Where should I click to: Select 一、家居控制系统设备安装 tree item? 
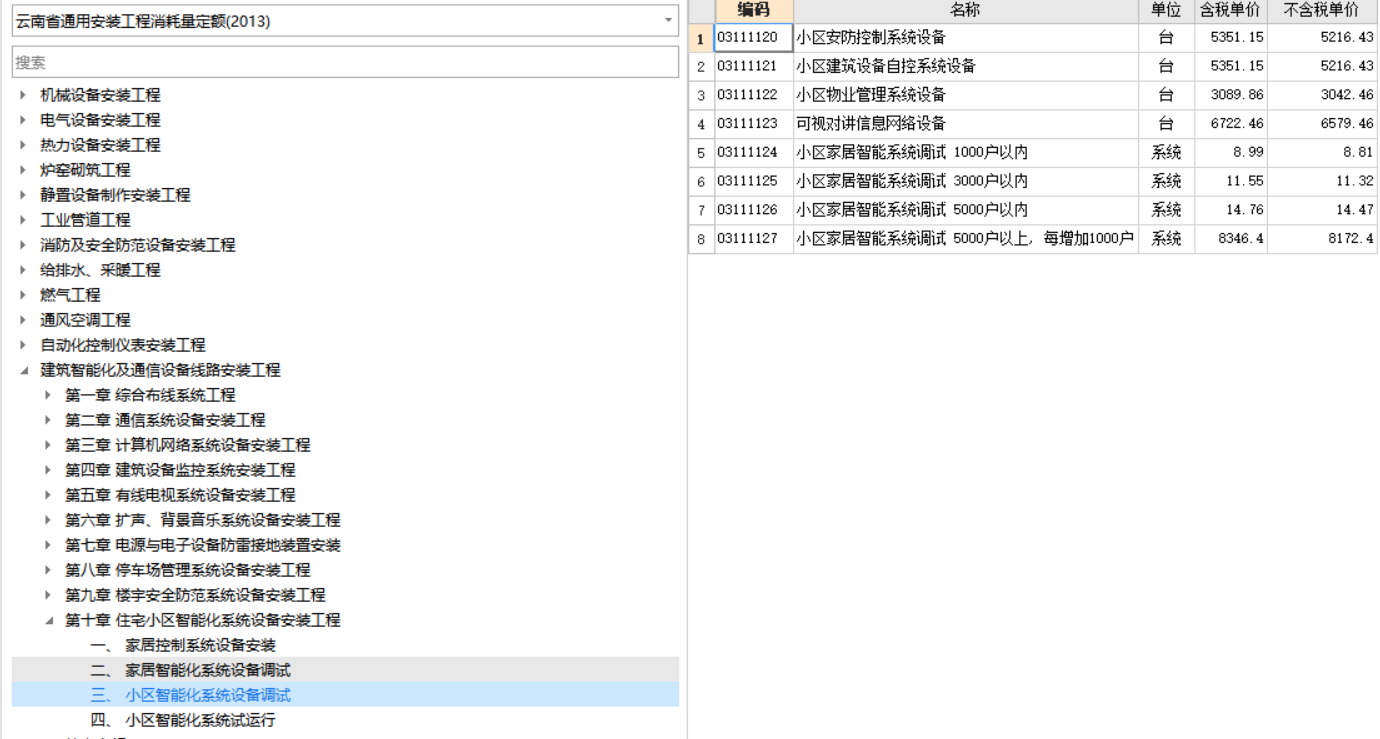tap(183, 645)
